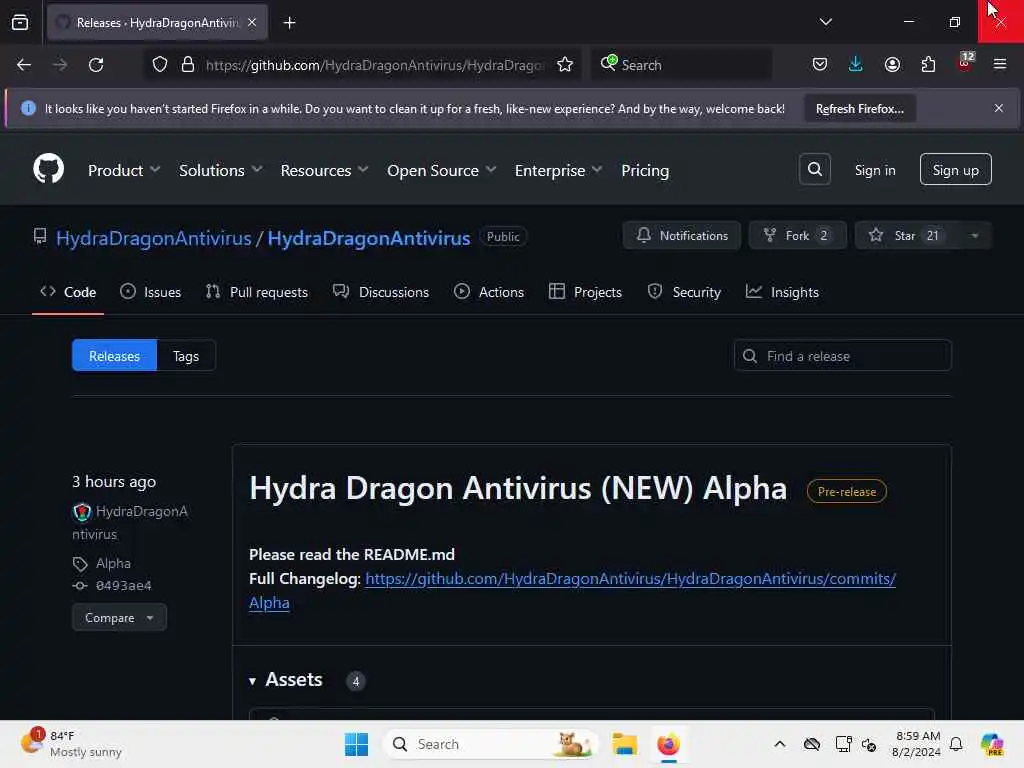Open the weather widget showing 84°F
This screenshot has height=768, width=1024.
[72, 744]
